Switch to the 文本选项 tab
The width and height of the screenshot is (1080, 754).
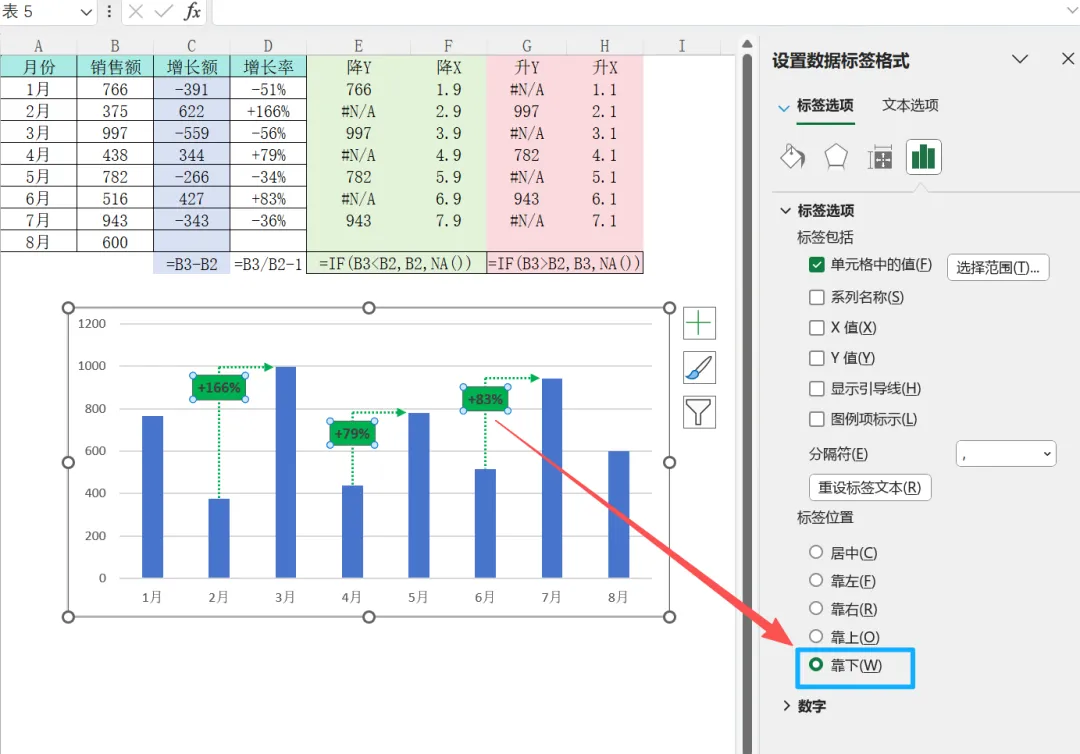(910, 105)
